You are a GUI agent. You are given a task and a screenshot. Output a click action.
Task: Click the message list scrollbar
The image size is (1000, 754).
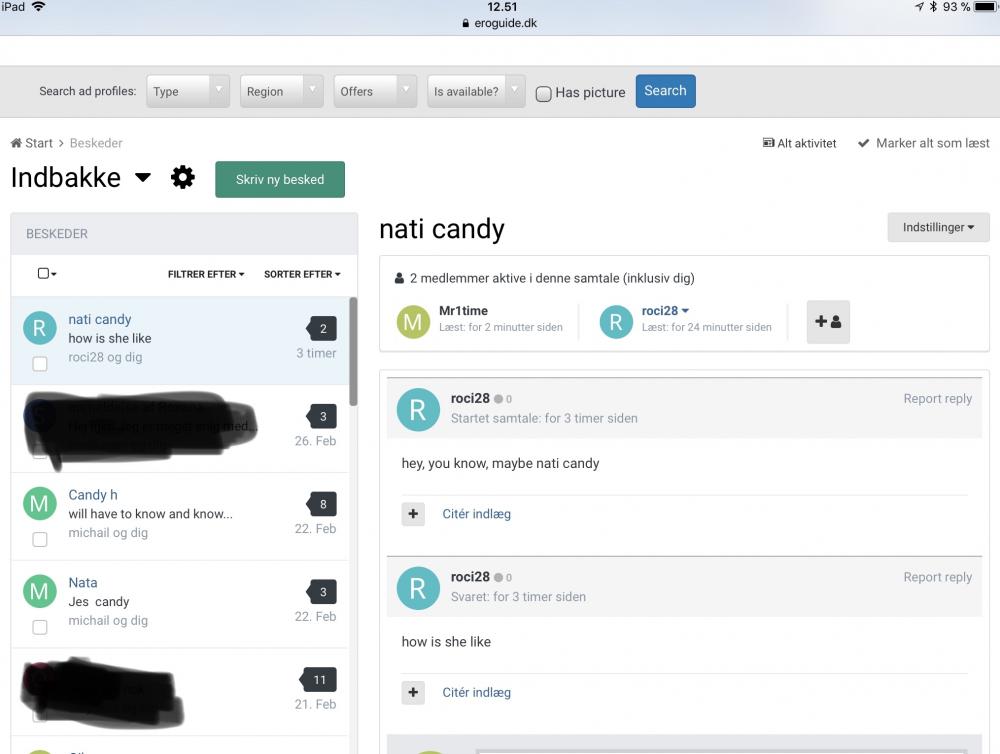(353, 351)
